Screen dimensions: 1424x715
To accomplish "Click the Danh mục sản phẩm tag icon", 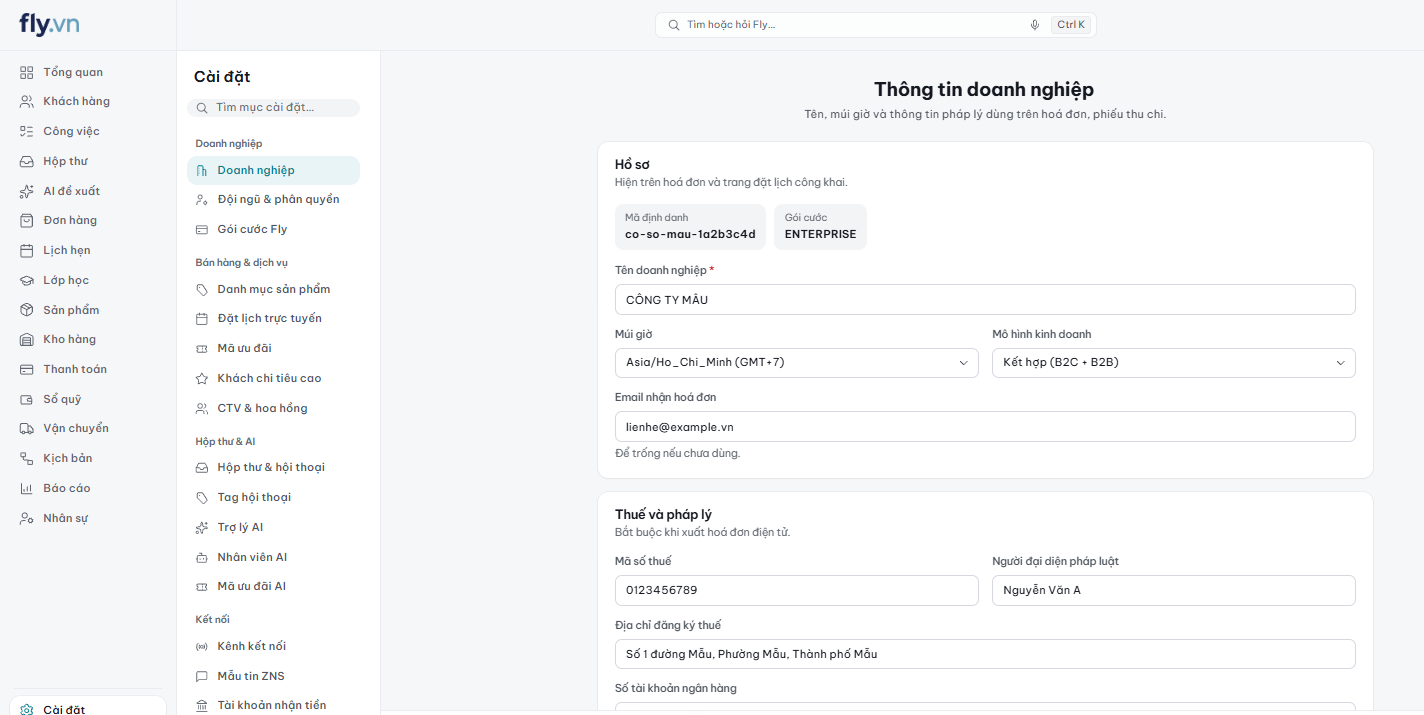I will coord(202,289).
